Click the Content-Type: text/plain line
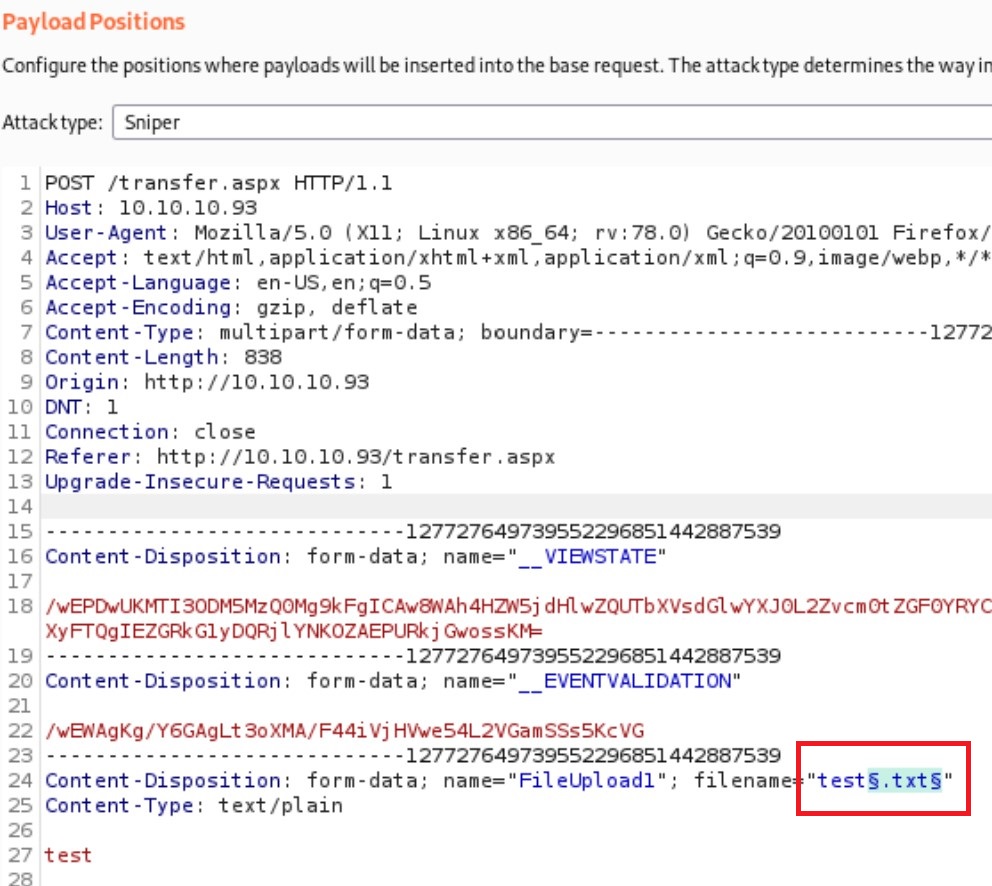The width and height of the screenshot is (992, 886). tap(193, 805)
